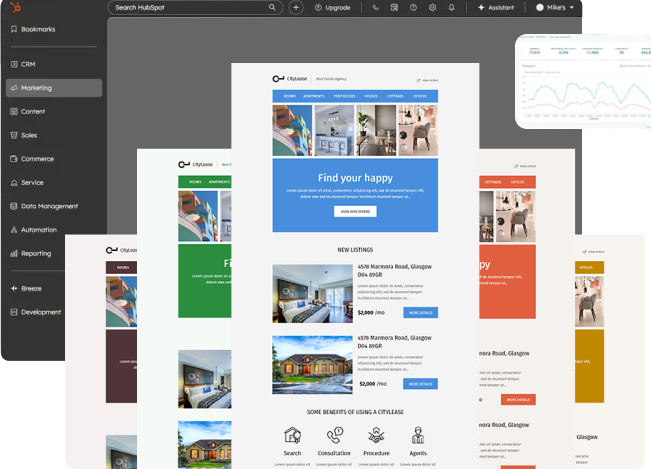651x469 pixels.
Task: Open Service in the sidebar
Action: pyautogui.click(x=54, y=183)
